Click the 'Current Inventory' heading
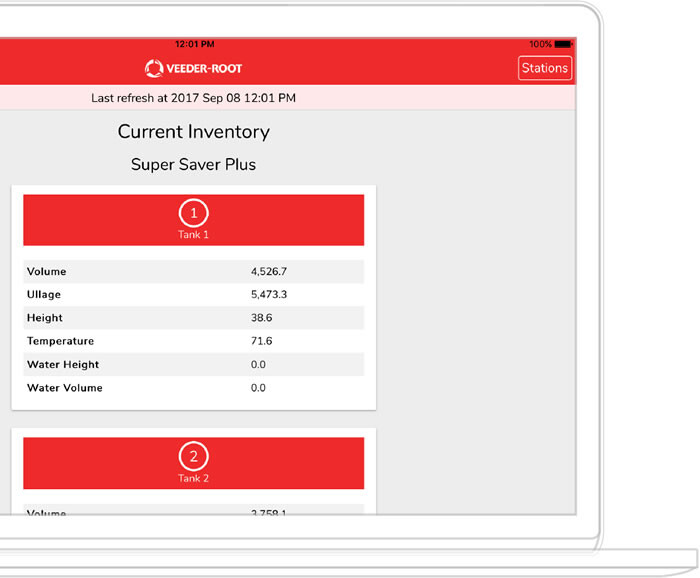Viewport: 700px width, 578px height. point(194,132)
